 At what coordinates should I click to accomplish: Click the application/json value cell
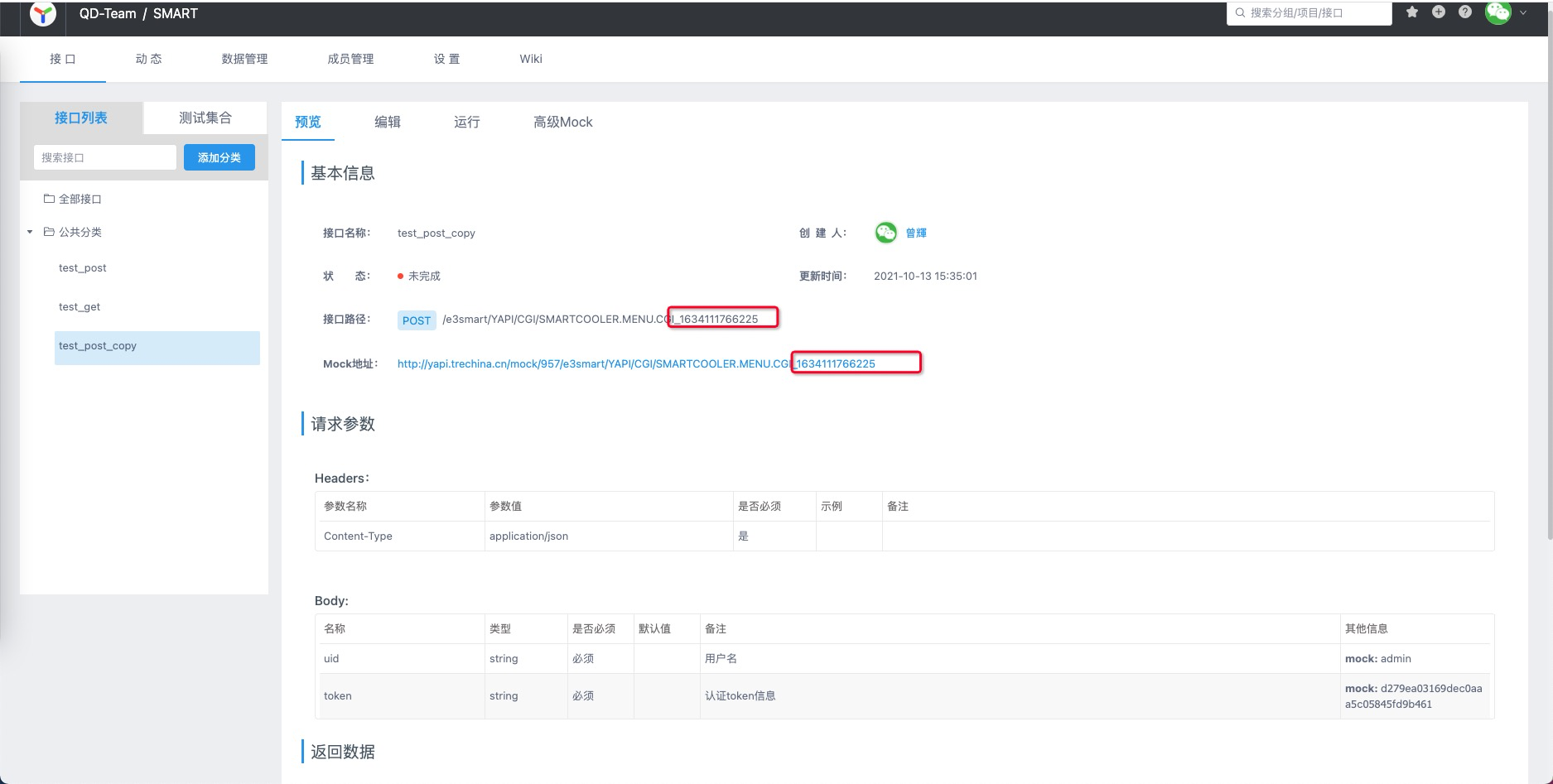coord(609,536)
